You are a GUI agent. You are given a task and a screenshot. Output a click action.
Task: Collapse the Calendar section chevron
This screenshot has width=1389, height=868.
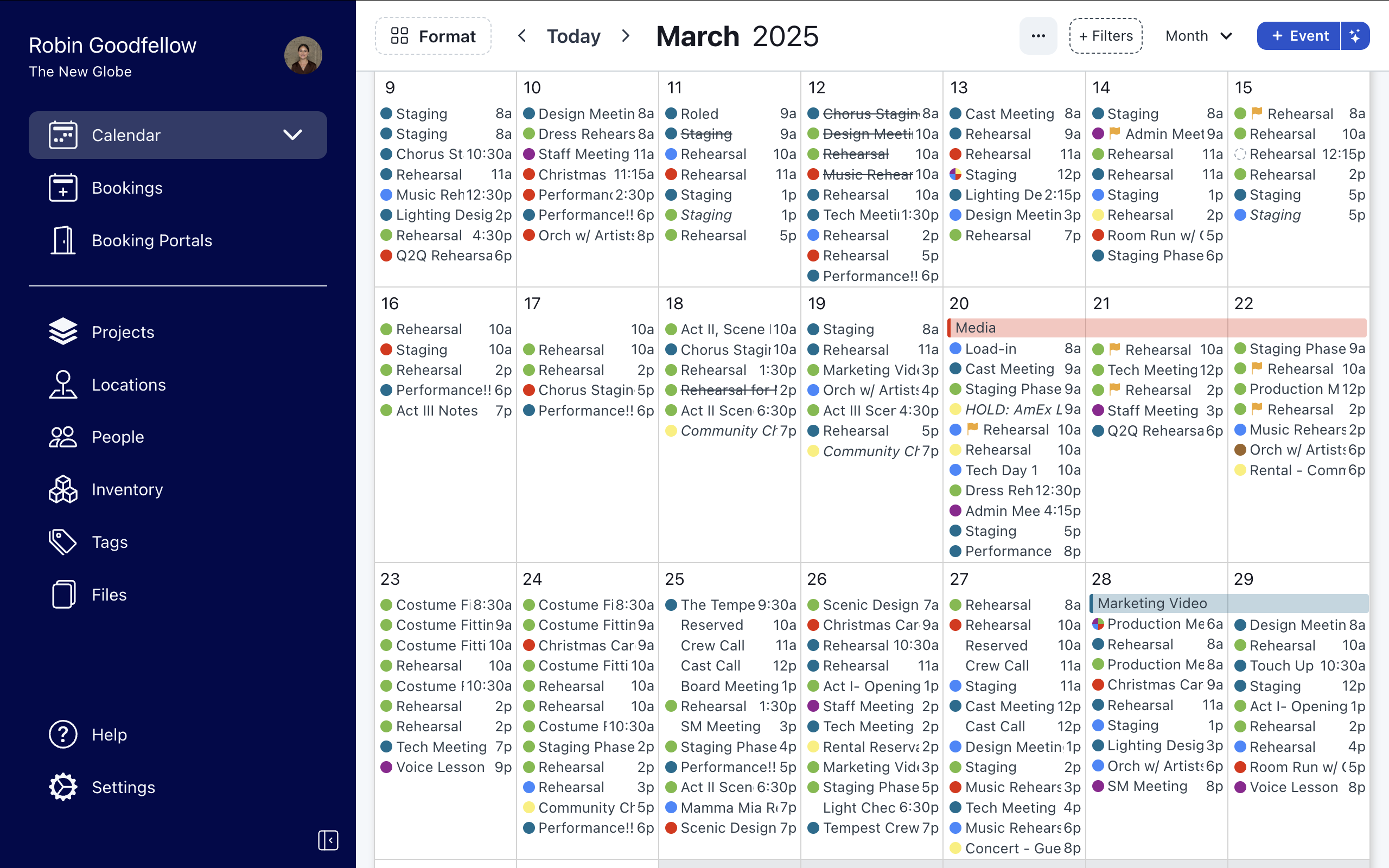[x=293, y=135]
